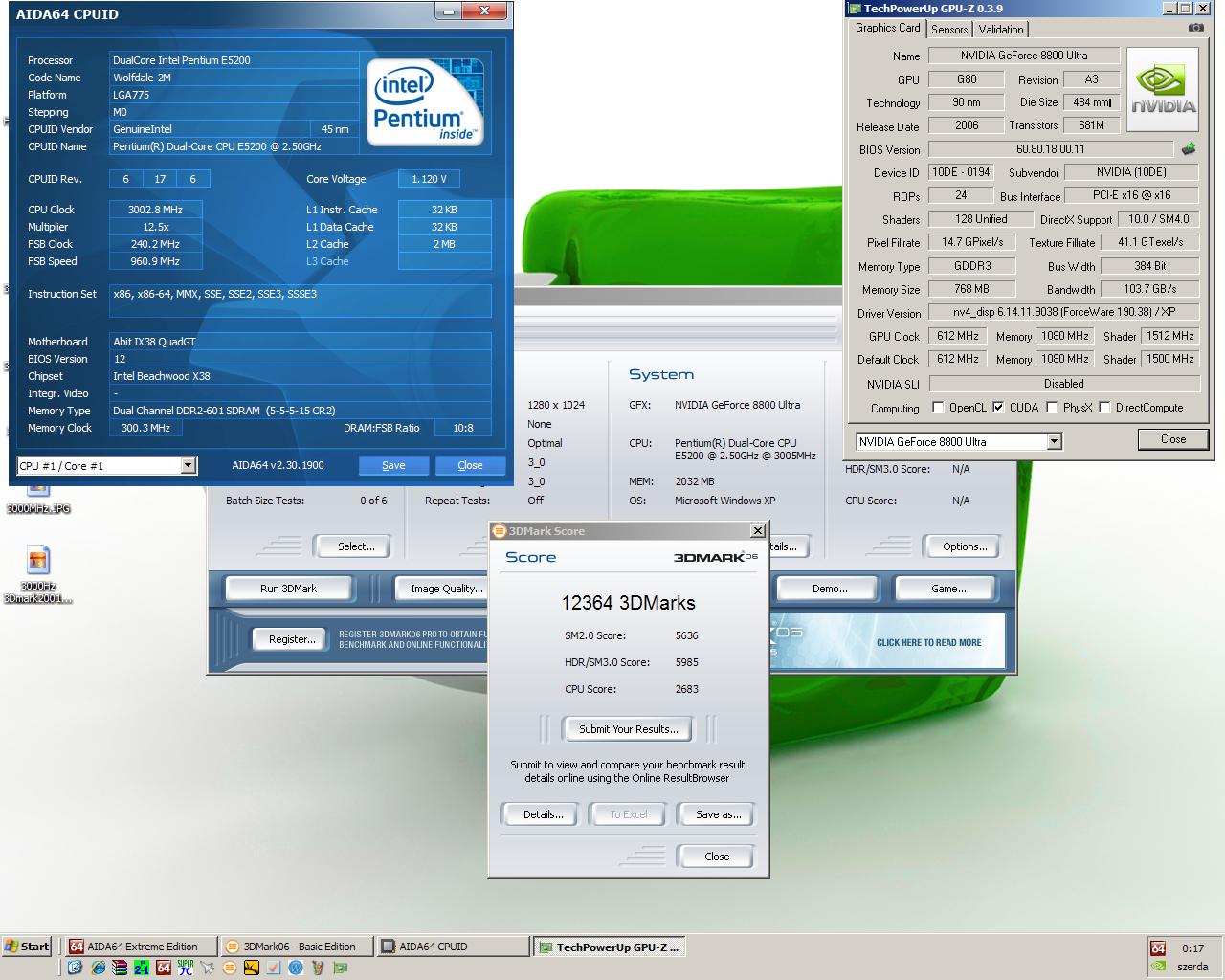Click the AIDA64 tray icon
The height and width of the screenshot is (980, 1225).
click(1158, 948)
